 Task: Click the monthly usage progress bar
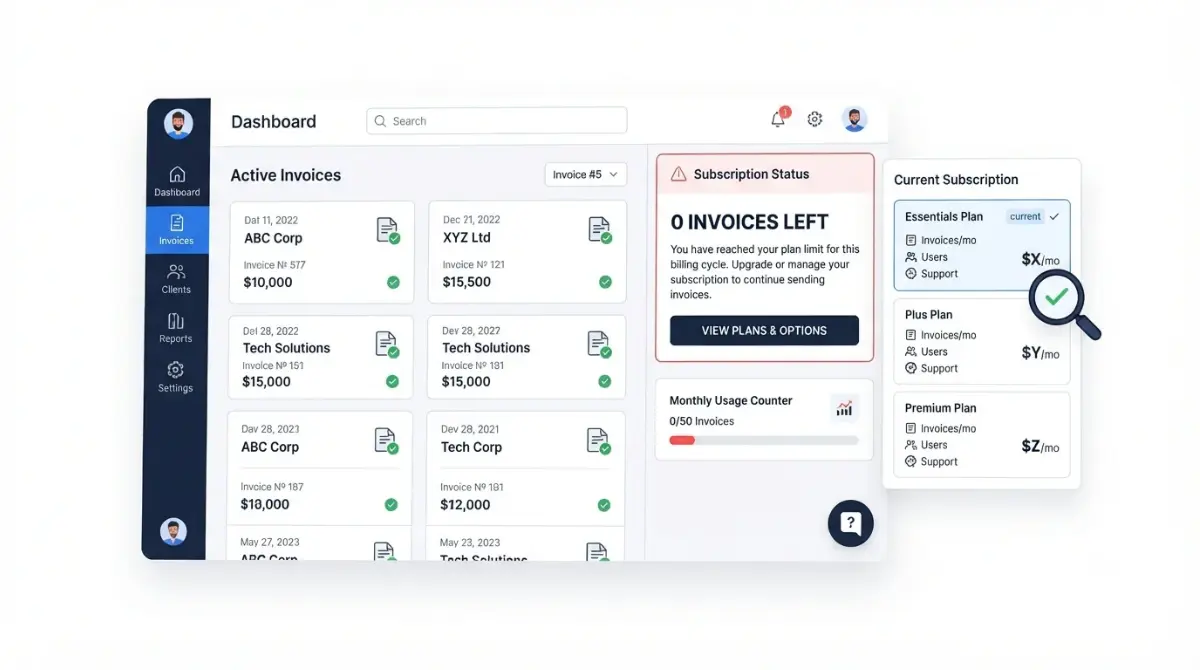tap(764, 440)
